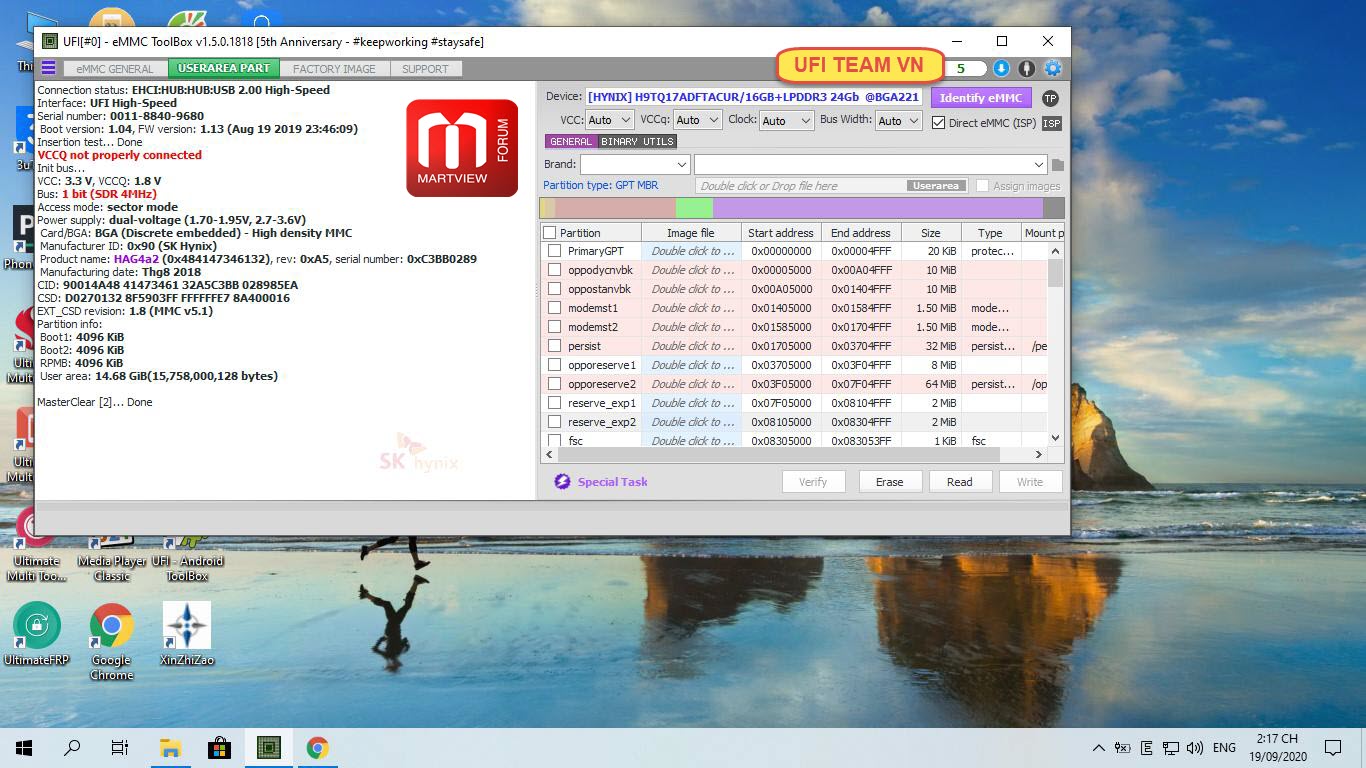Click the folder browse icon beside model dropdown

[1058, 165]
